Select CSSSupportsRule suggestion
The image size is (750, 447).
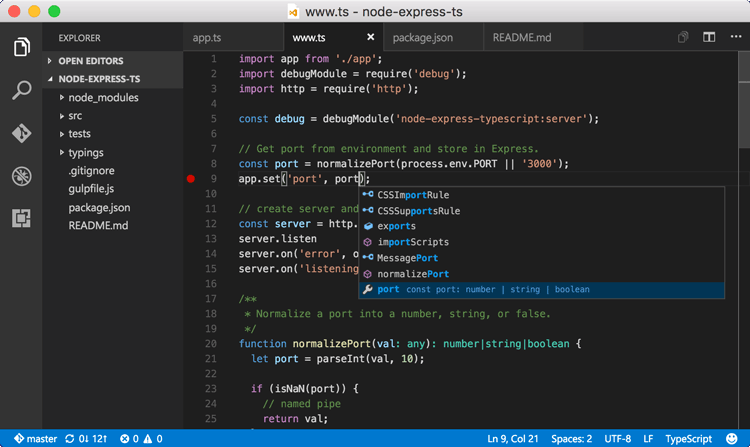[x=541, y=211]
